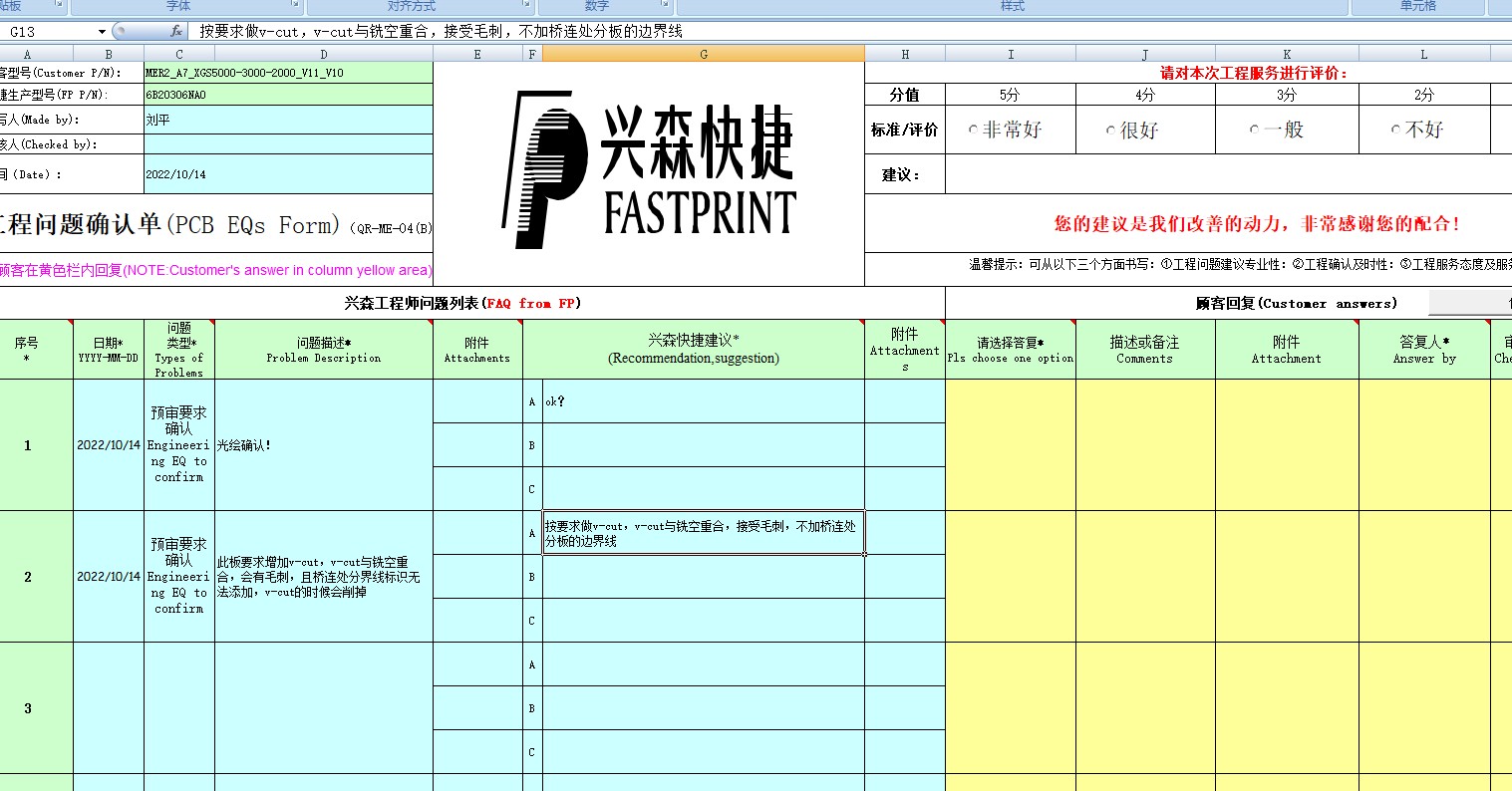The image size is (1512, 791).
Task: Select the 非常好 rating radio button
Action: (x=973, y=131)
